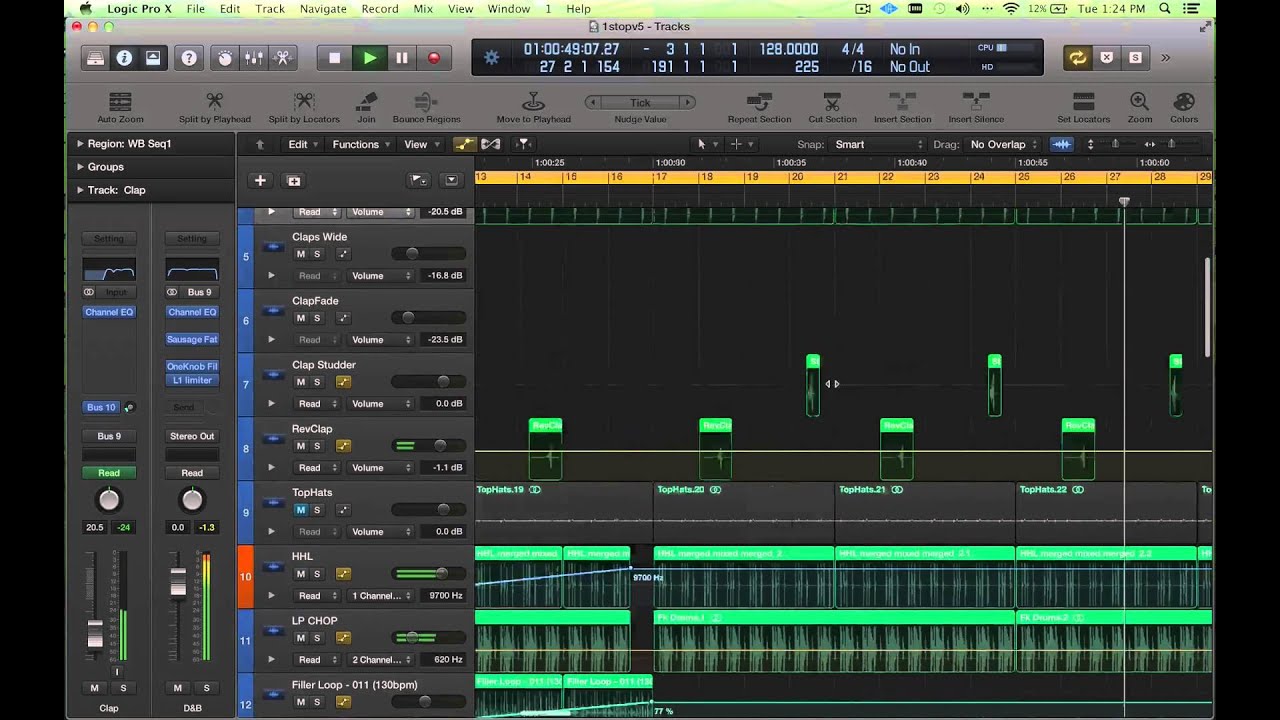Image resolution: width=1280 pixels, height=720 pixels.
Task: Open Claps Wide automation parameter Volume dropdown
Action: coord(380,276)
